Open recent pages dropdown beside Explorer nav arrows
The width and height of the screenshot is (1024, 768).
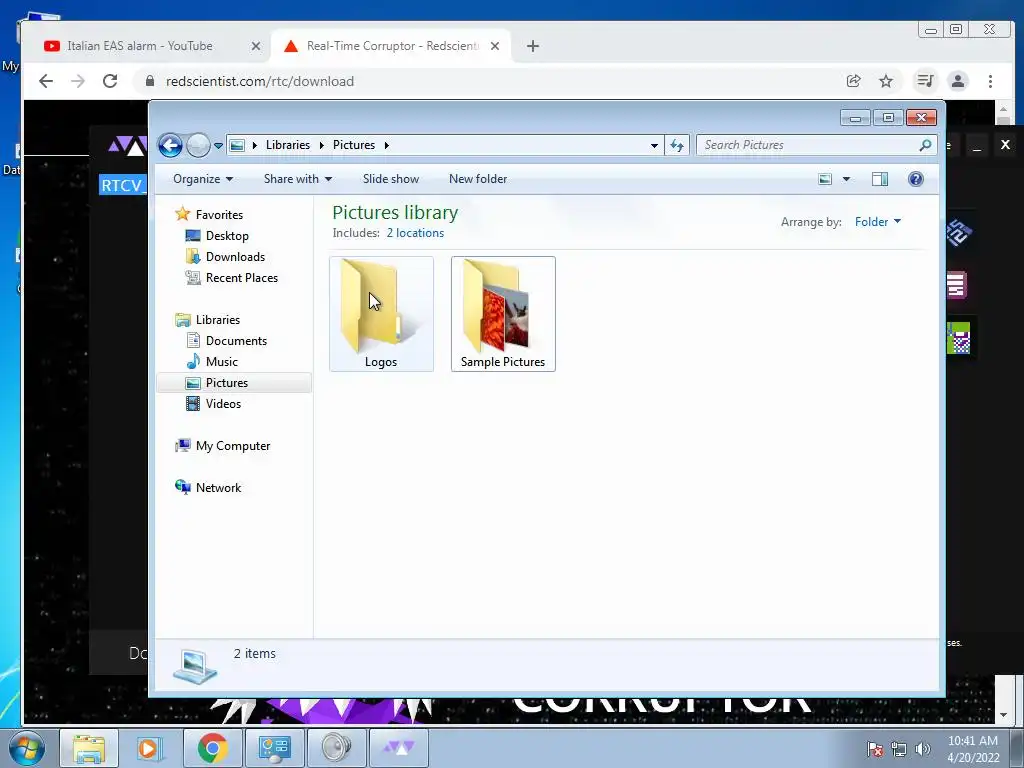(x=218, y=146)
